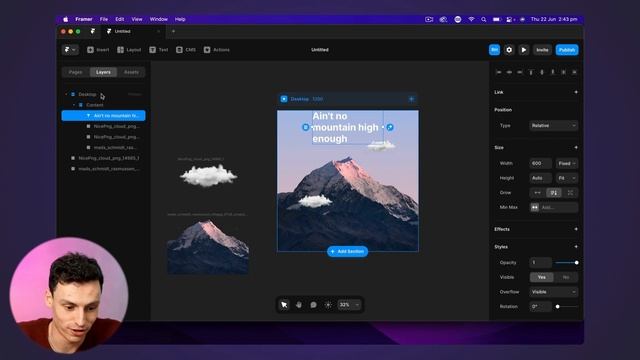Collapse the Desktop layer tree row
The image size is (640, 360).
click(66, 94)
